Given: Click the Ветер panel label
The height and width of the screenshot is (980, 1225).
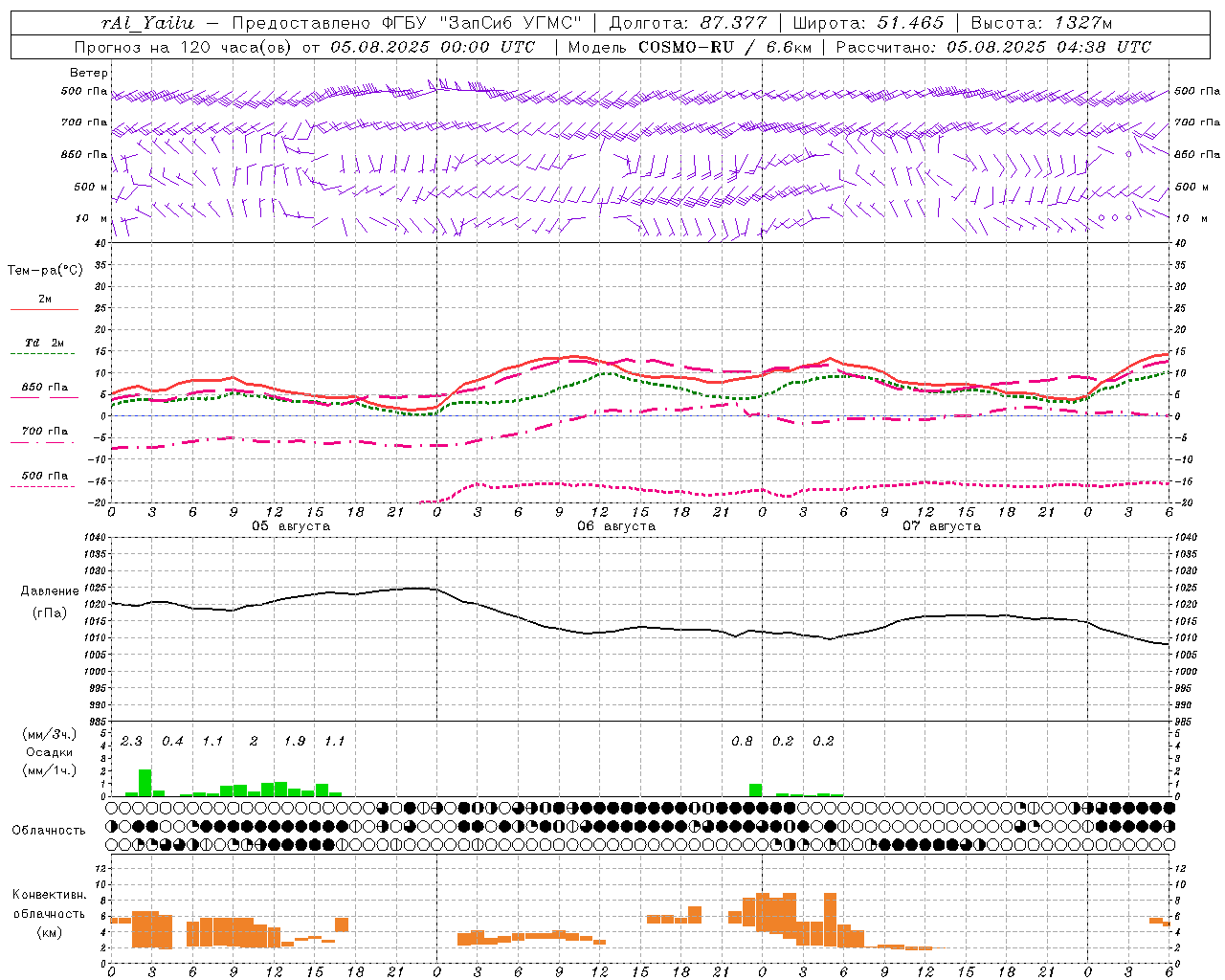Looking at the screenshot, I should click(88, 73).
